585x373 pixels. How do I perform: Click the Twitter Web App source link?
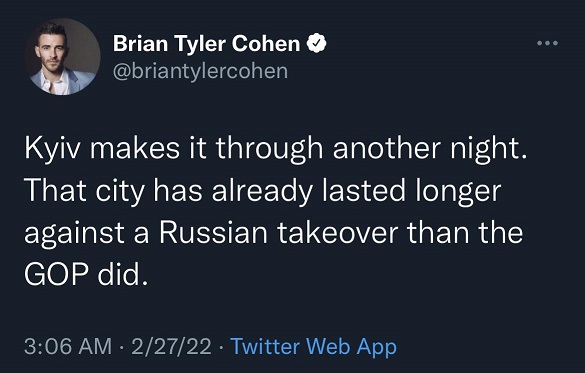314,347
